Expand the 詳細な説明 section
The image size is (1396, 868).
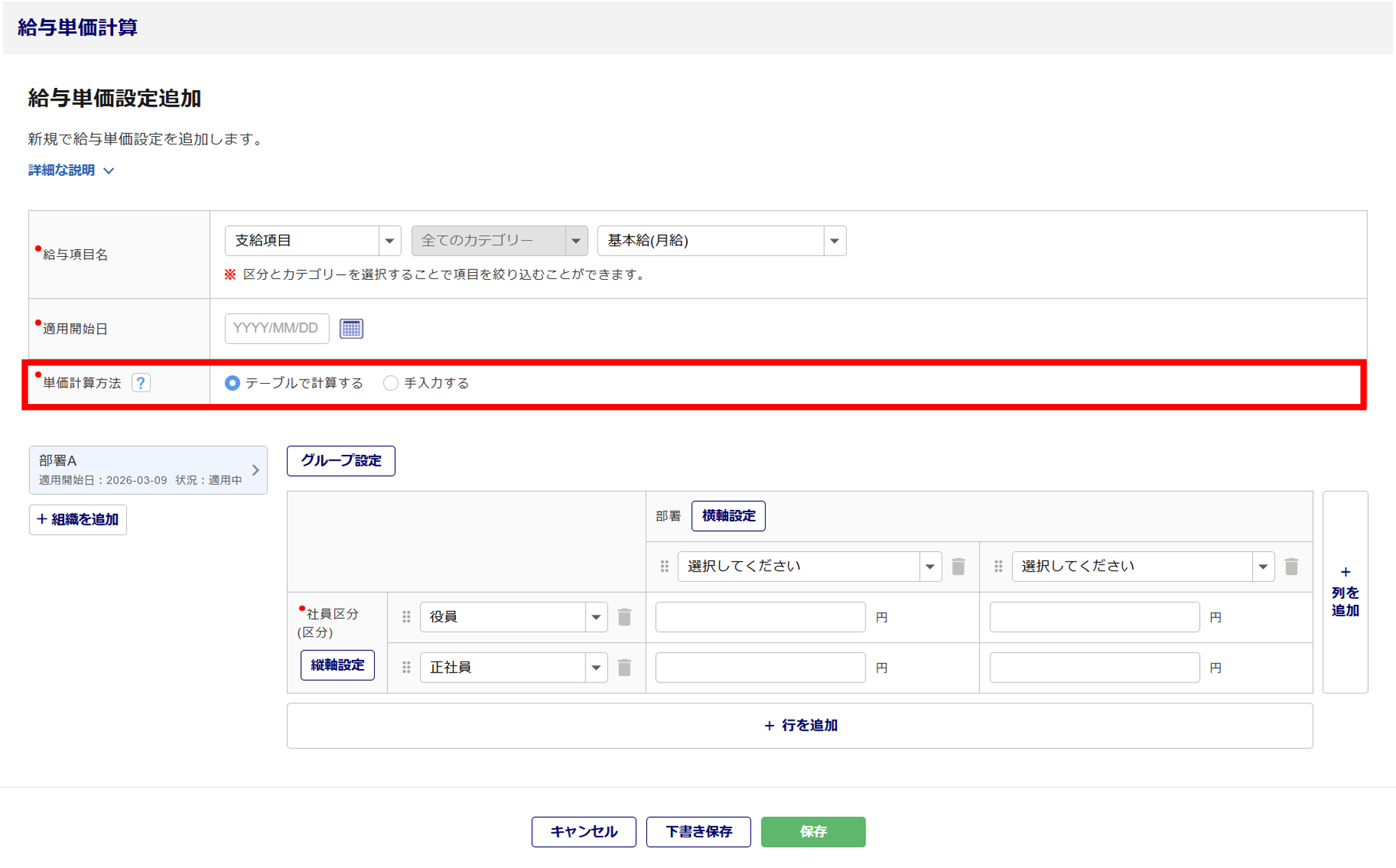click(x=70, y=170)
